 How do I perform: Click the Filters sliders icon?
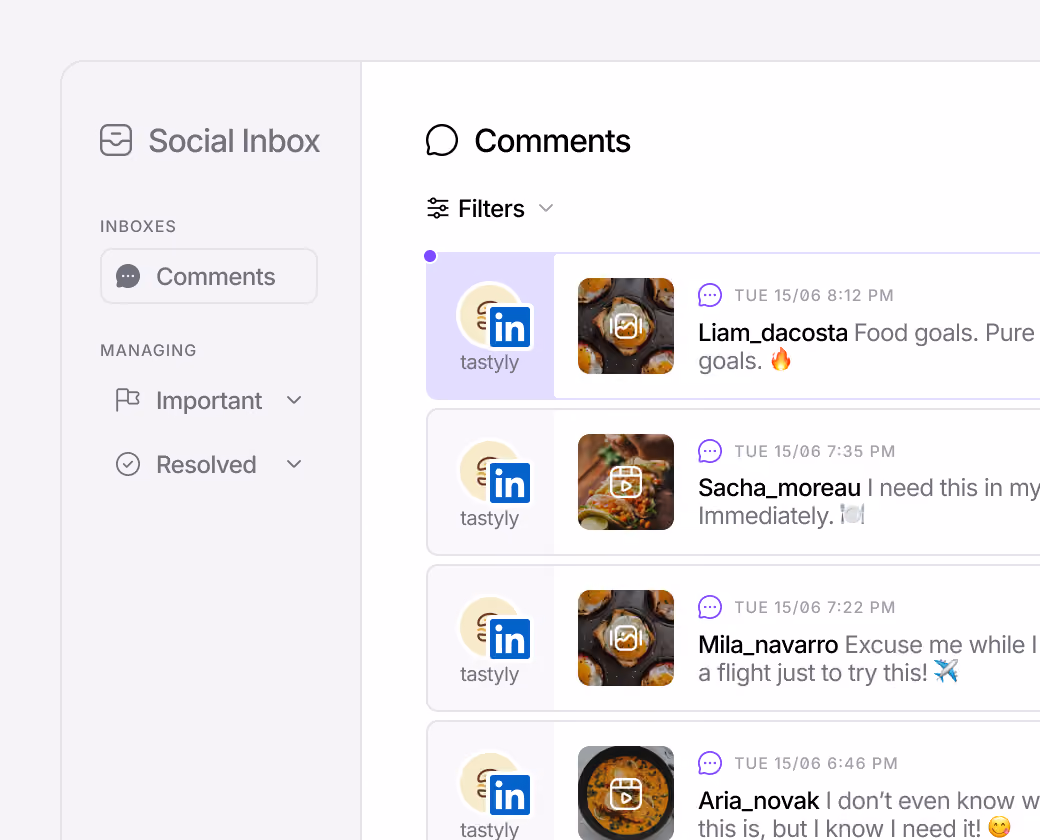438,208
